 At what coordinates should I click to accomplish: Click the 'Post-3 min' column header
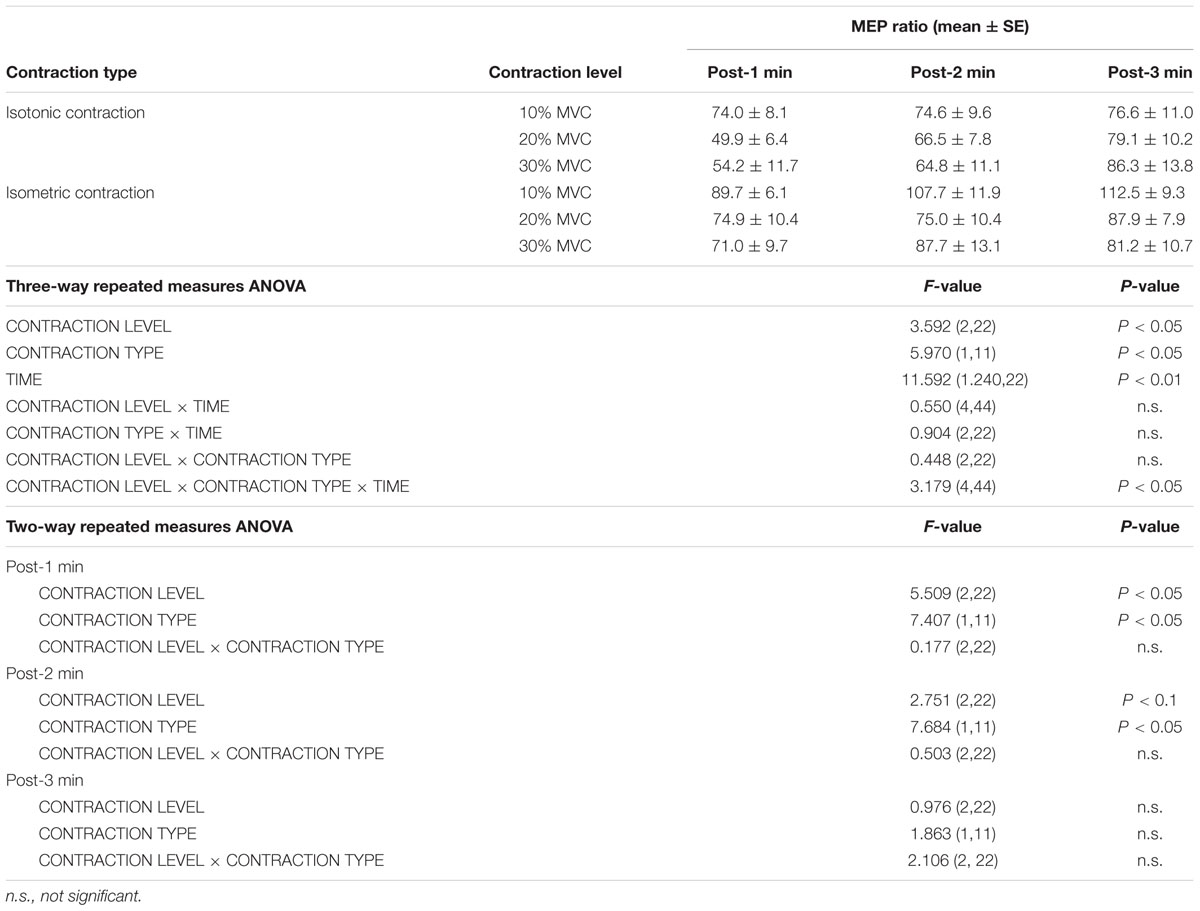(x=1150, y=73)
